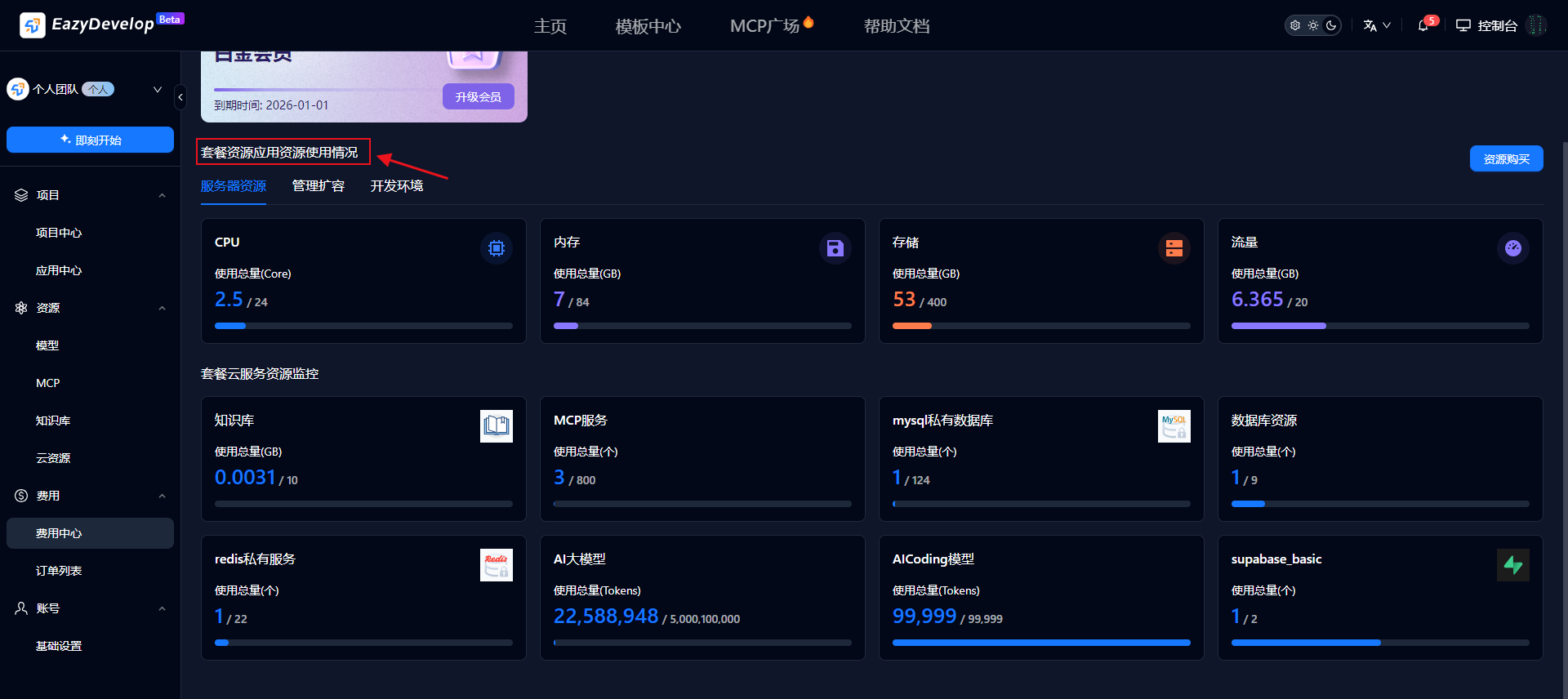Open the notification bell with 5 alerts
The image size is (1568, 699).
(x=1423, y=25)
